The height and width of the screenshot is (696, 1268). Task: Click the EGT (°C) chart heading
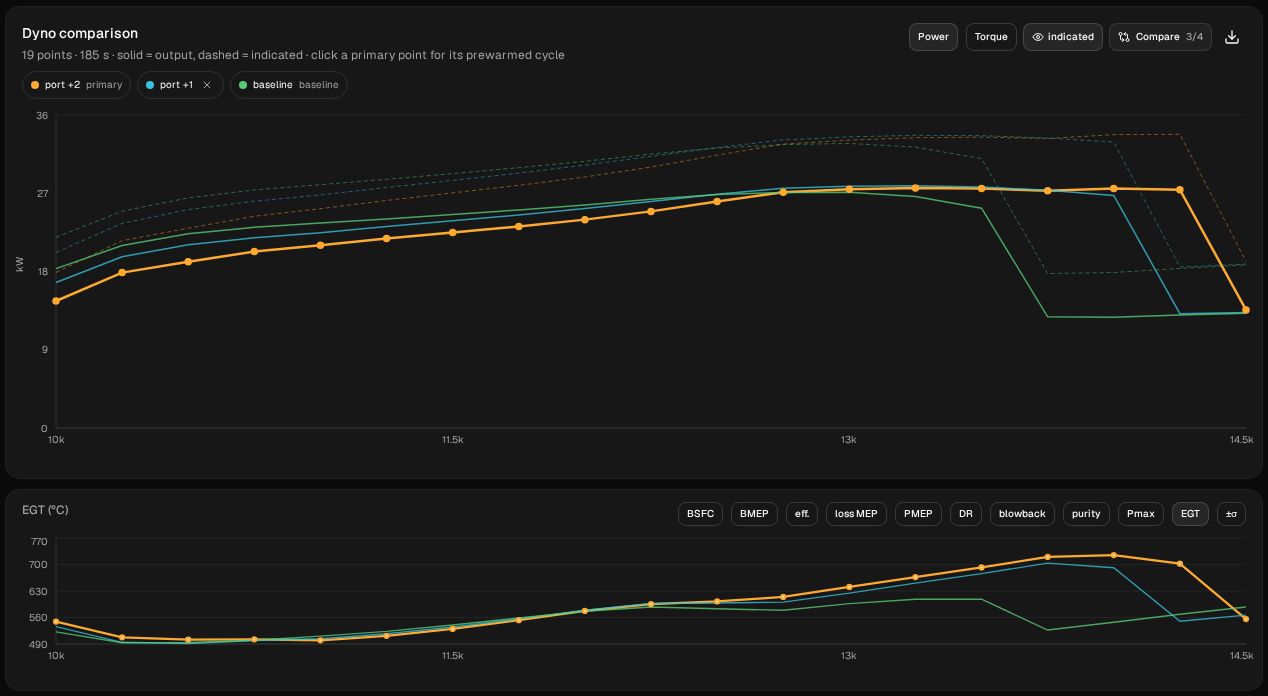click(x=45, y=510)
